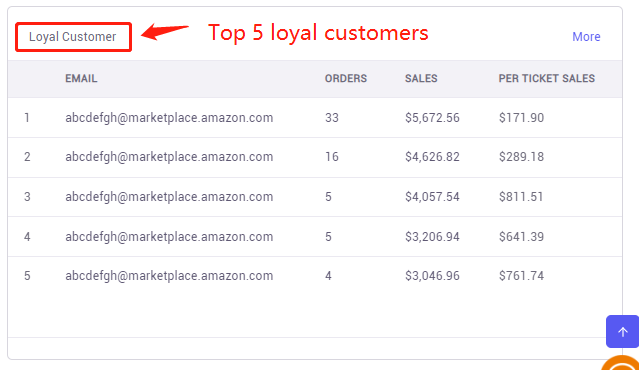Select the rank 3 customer email
This screenshot has height=370, width=639.
coord(169,197)
